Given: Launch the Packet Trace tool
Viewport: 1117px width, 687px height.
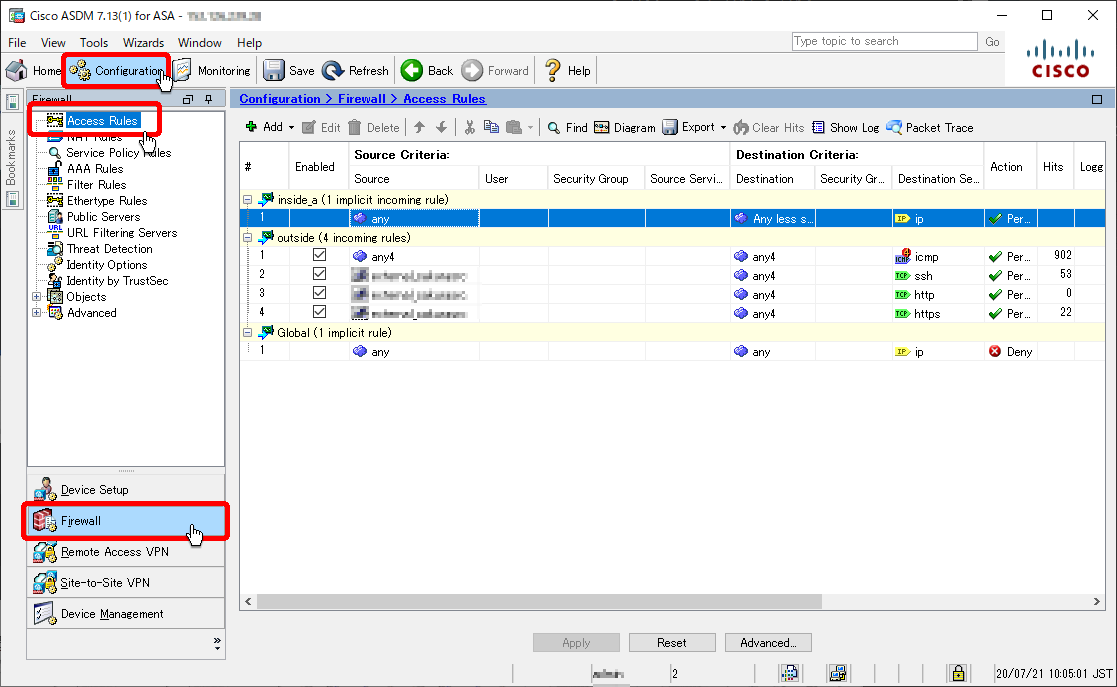Looking at the screenshot, I should point(930,128).
